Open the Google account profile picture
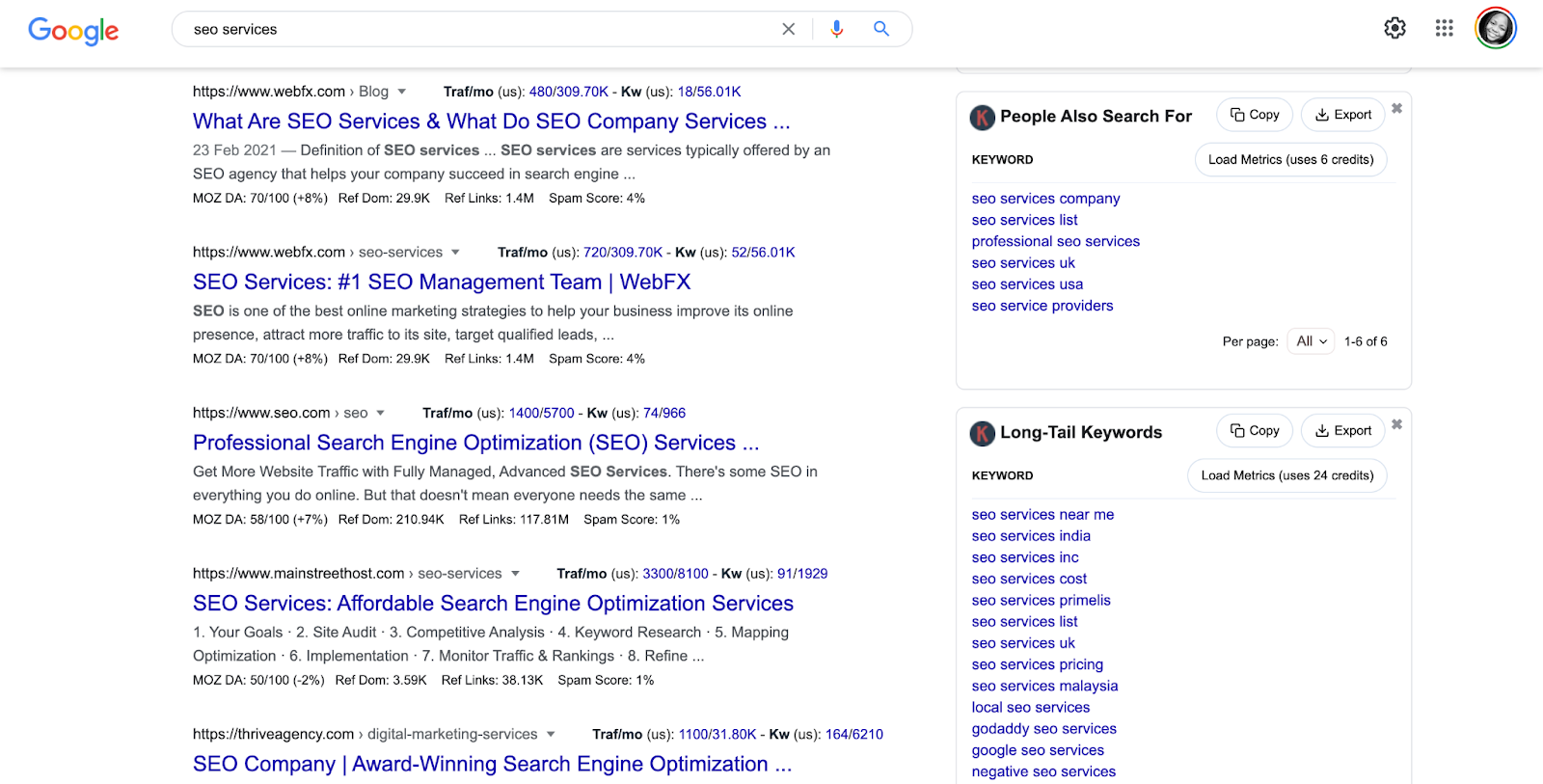The image size is (1543, 784). click(1496, 28)
